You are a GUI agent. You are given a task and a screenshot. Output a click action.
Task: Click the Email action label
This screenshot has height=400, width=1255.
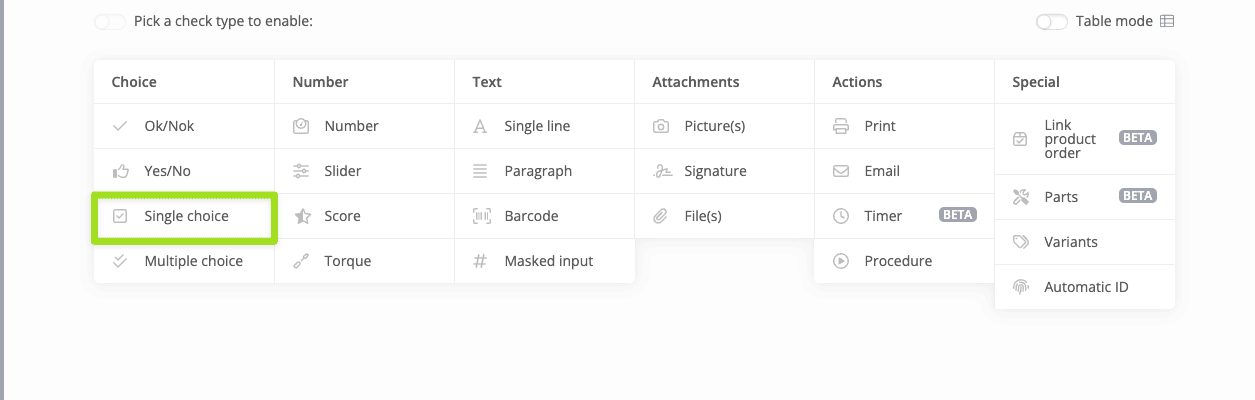click(882, 171)
